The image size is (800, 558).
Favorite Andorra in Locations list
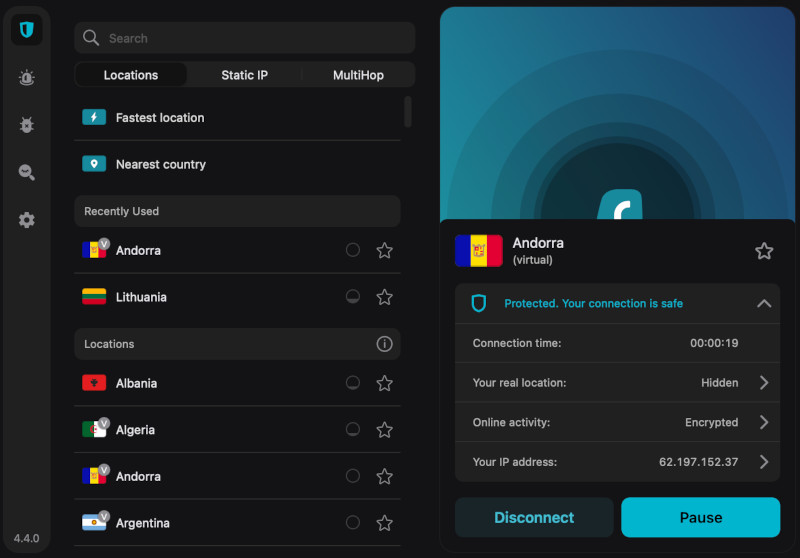click(384, 476)
